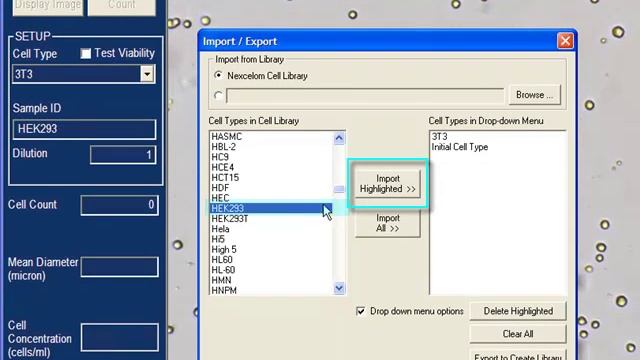The height and width of the screenshot is (360, 640).
Task: Select HEC in the cell library list
Action: (x=271, y=198)
